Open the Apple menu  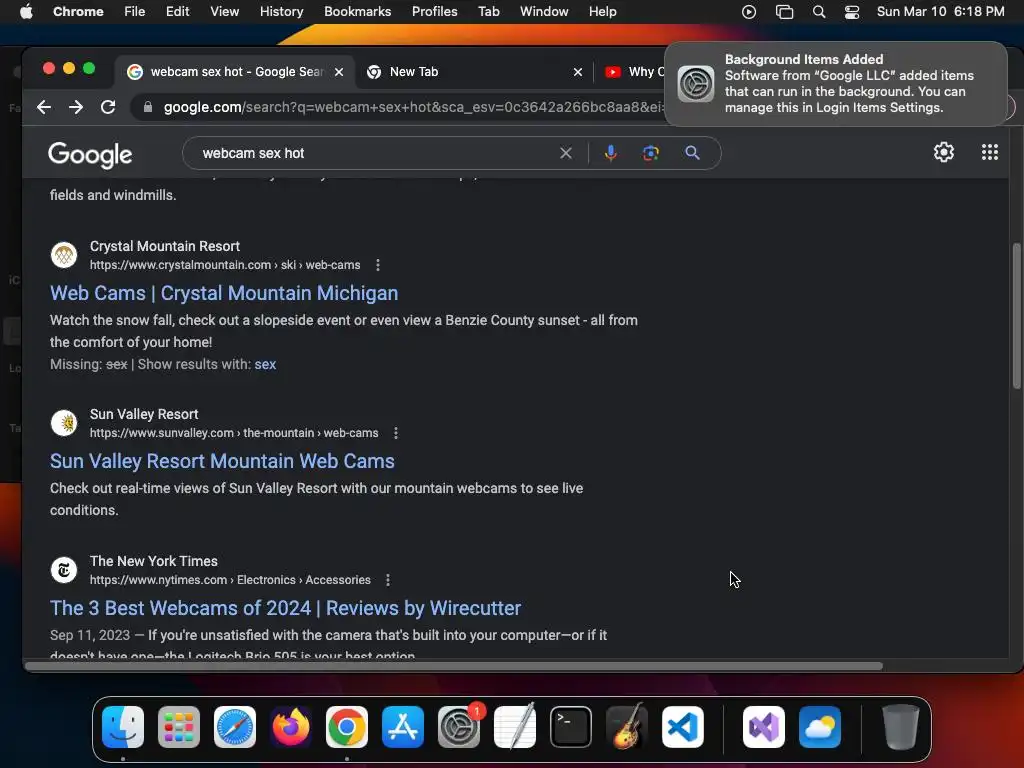pyautogui.click(x=26, y=11)
